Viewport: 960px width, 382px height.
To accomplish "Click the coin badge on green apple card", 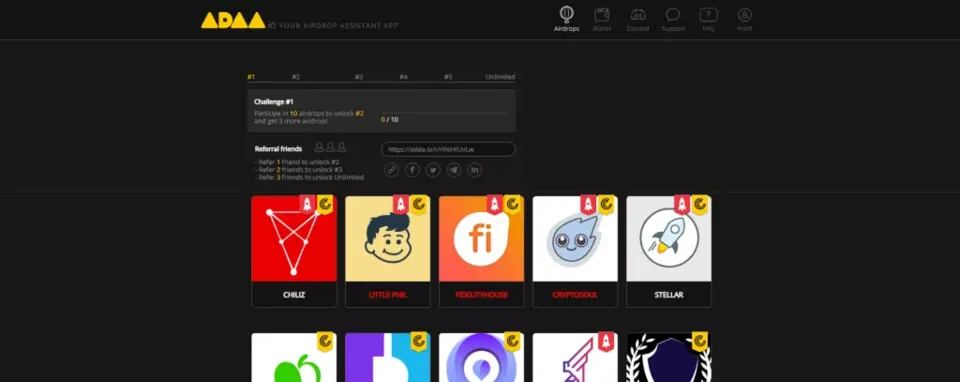I will click(325, 342).
